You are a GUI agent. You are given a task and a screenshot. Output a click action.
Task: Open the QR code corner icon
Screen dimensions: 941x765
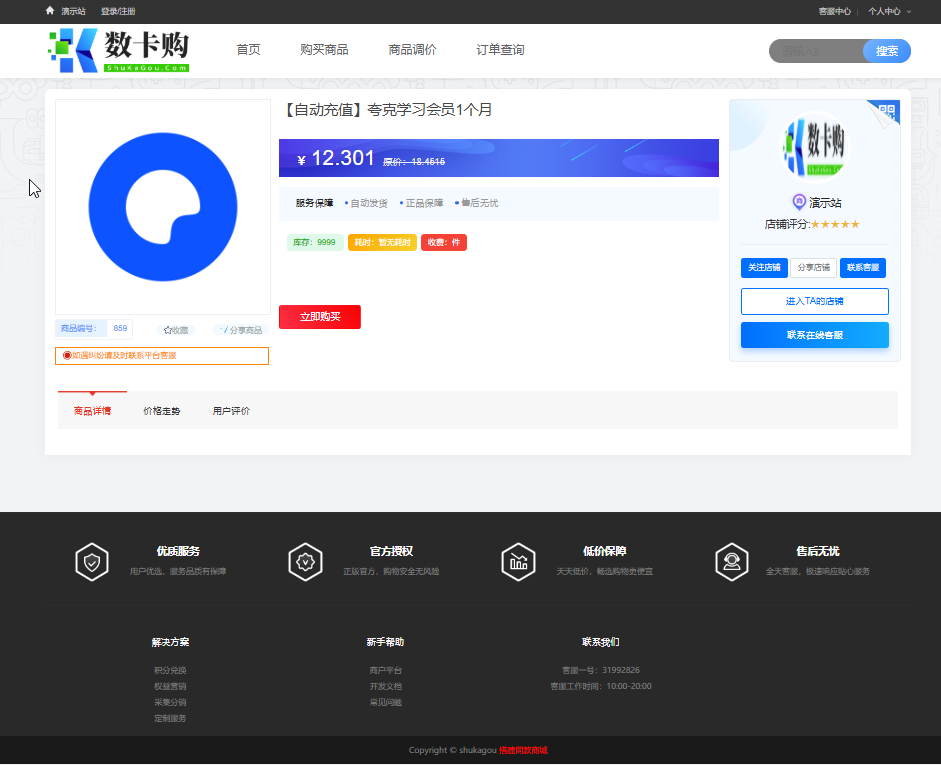(886, 112)
